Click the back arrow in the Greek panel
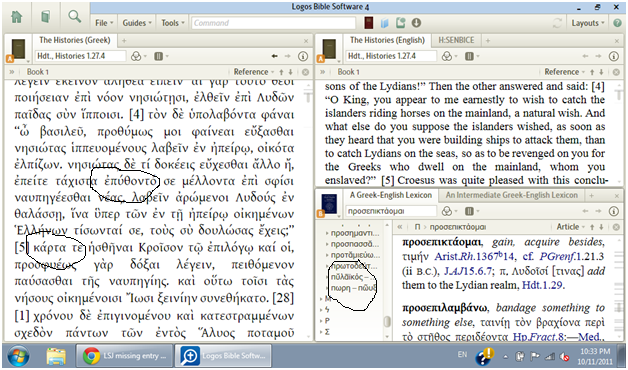The height and width of the screenshot is (370, 628). [x=274, y=56]
